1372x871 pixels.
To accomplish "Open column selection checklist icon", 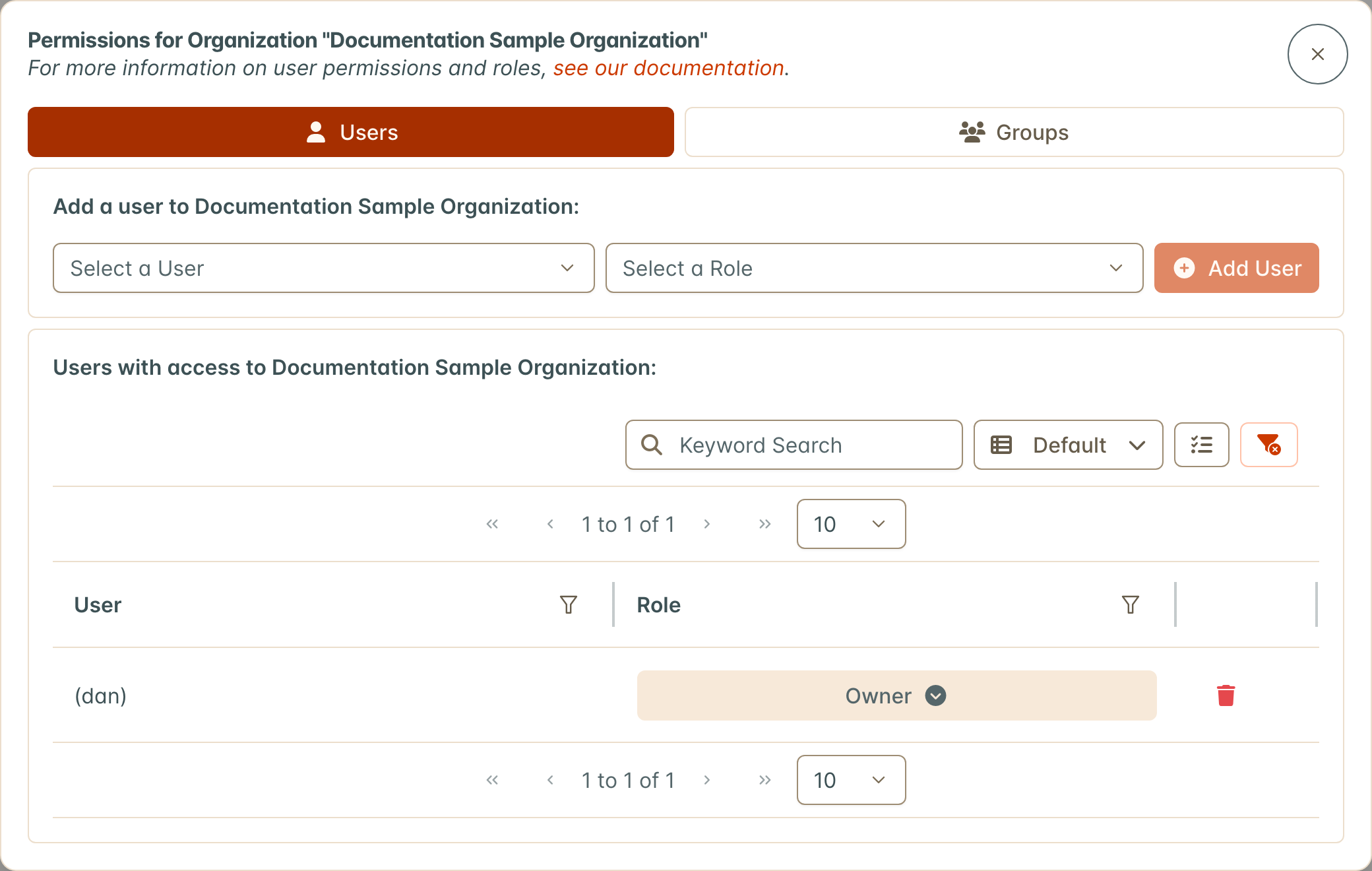I will (x=1201, y=445).
